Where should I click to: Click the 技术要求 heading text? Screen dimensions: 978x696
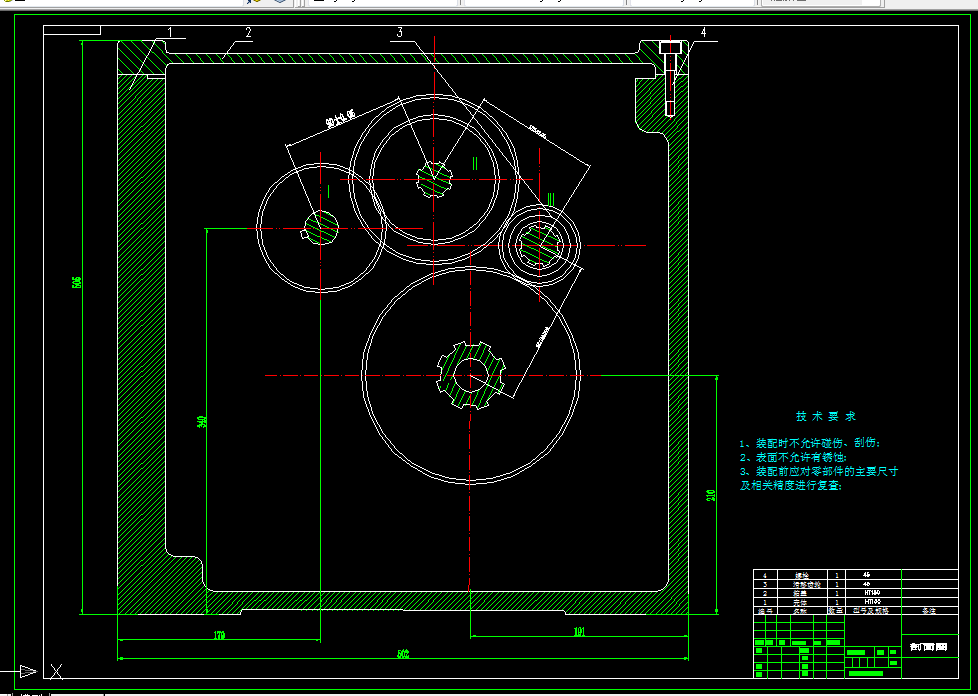[826, 416]
